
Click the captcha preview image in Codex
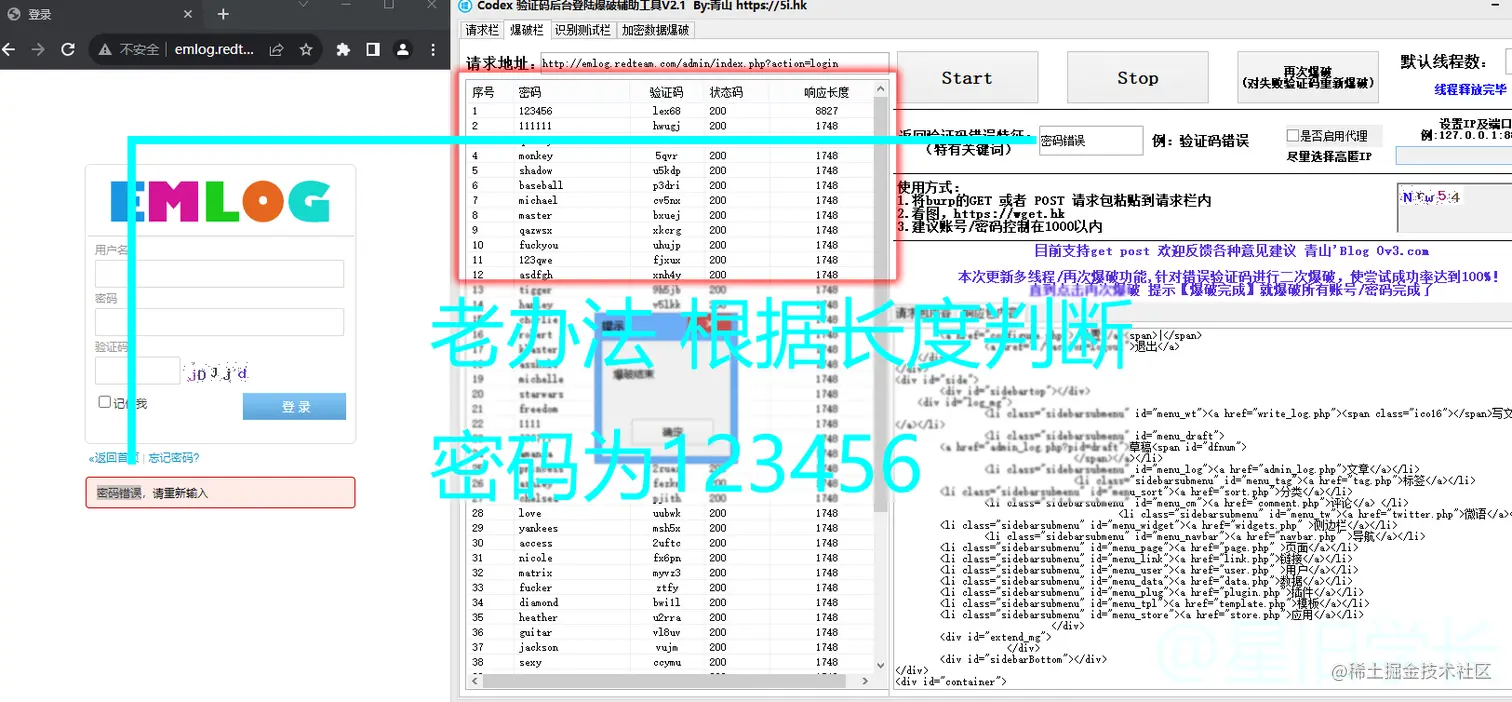[1431, 198]
